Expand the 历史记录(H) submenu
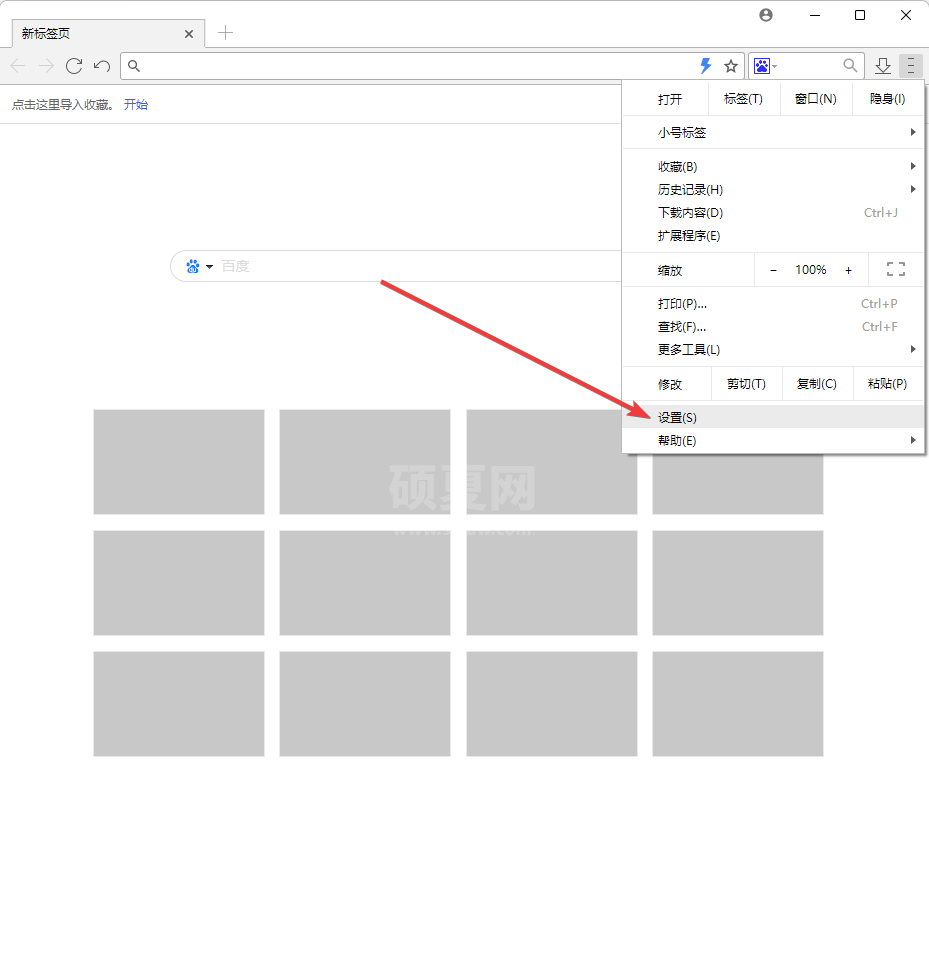Viewport: 929px width, 964px height. [773, 189]
